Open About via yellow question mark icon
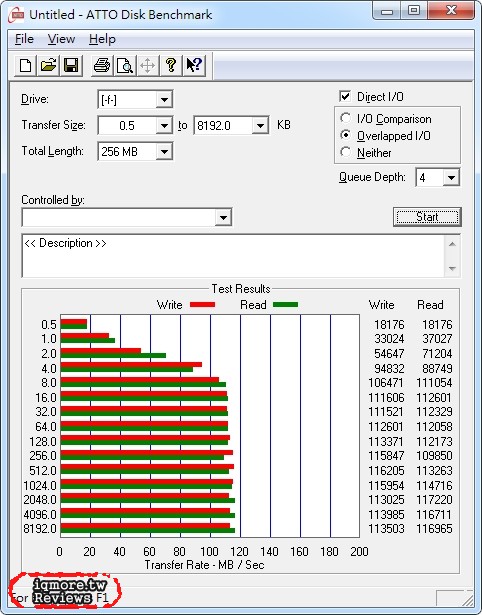The image size is (482, 615). pyautogui.click(x=171, y=65)
